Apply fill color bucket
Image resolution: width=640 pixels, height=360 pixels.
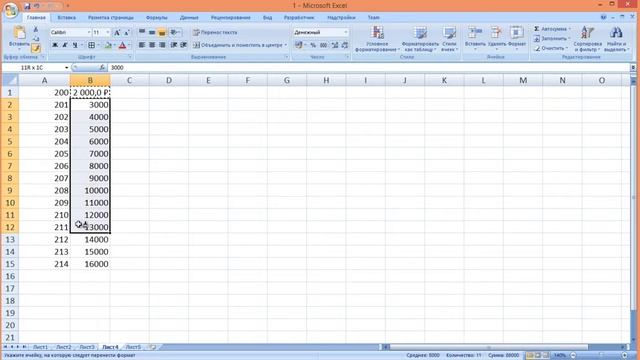click(108, 45)
